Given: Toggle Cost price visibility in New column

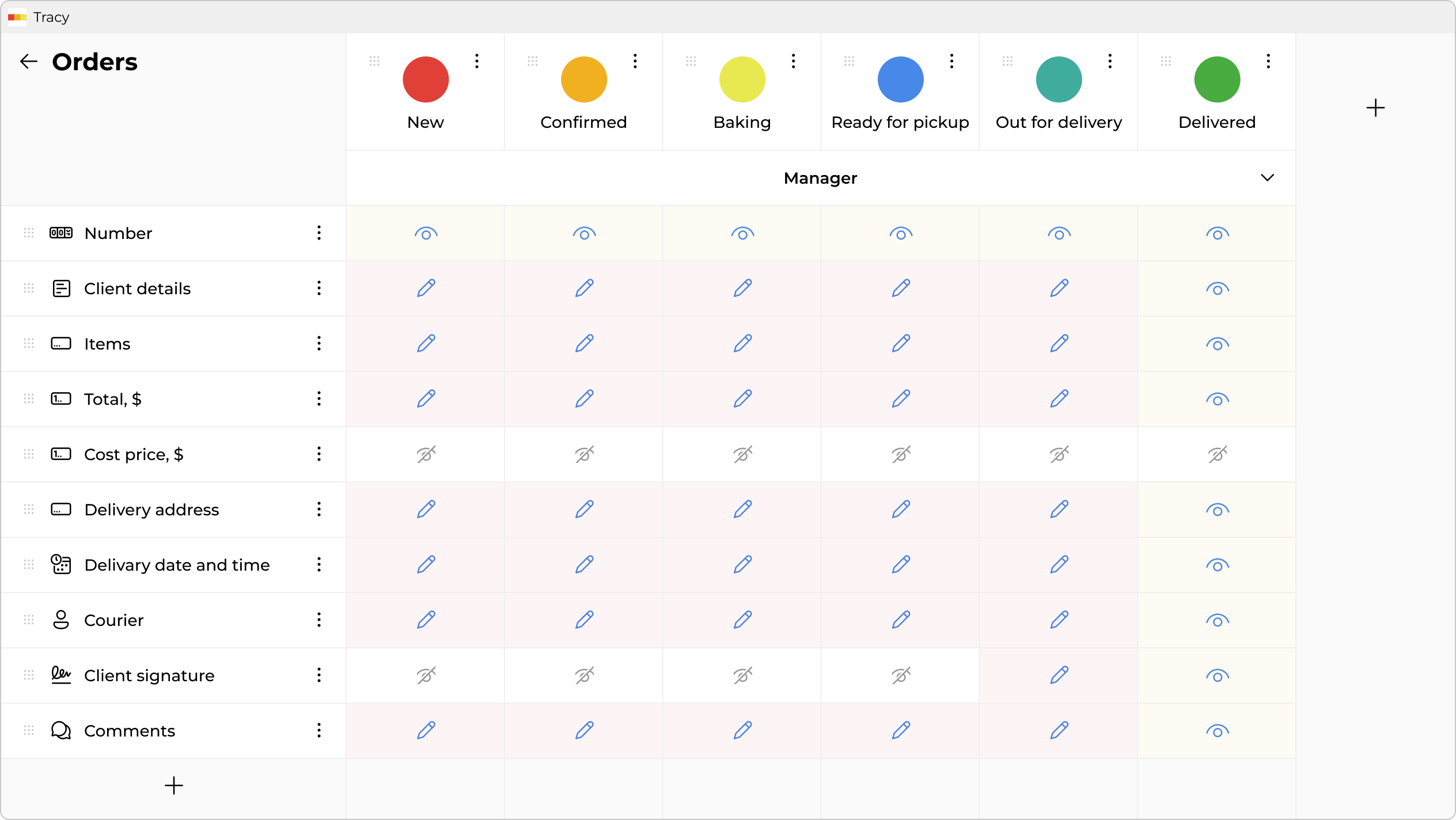Looking at the screenshot, I should coord(426,454).
